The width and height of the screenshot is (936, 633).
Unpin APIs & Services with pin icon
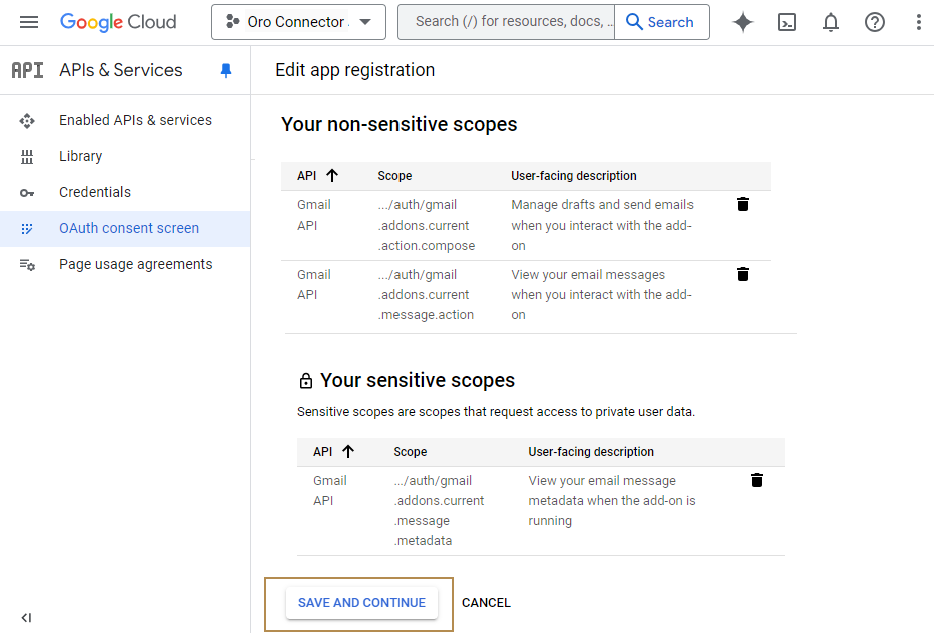pyautogui.click(x=226, y=70)
